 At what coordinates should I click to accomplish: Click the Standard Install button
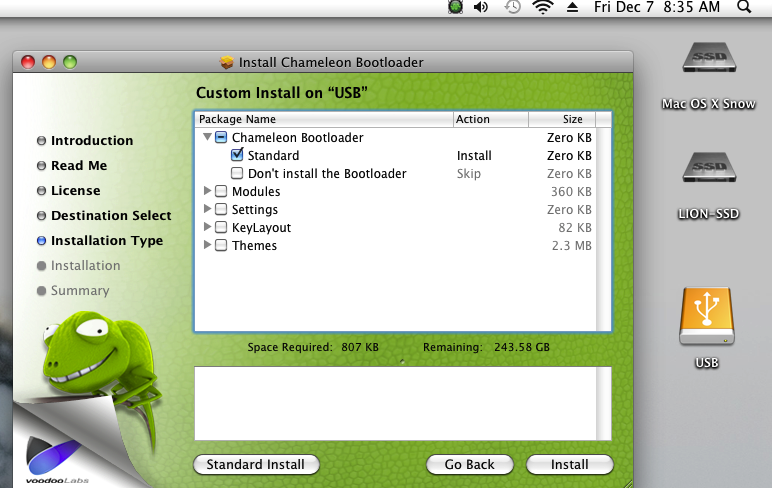(256, 464)
